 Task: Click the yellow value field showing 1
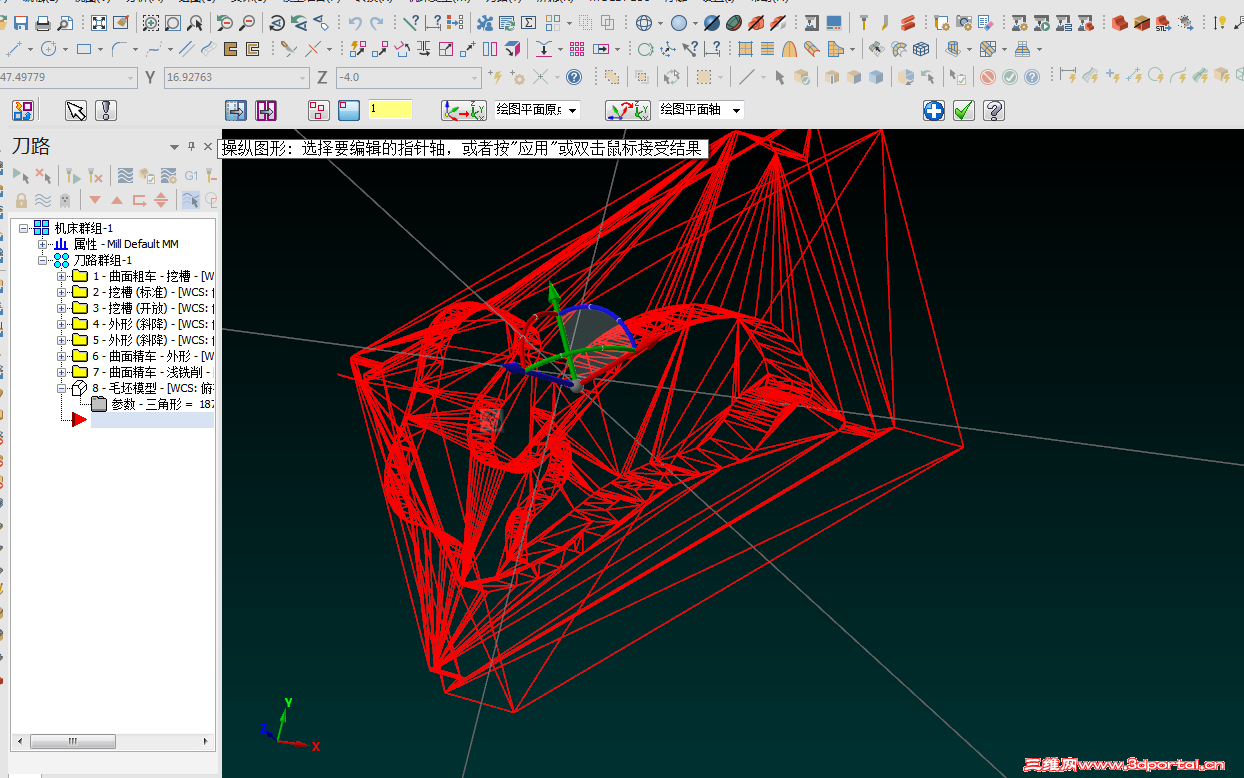(390, 109)
